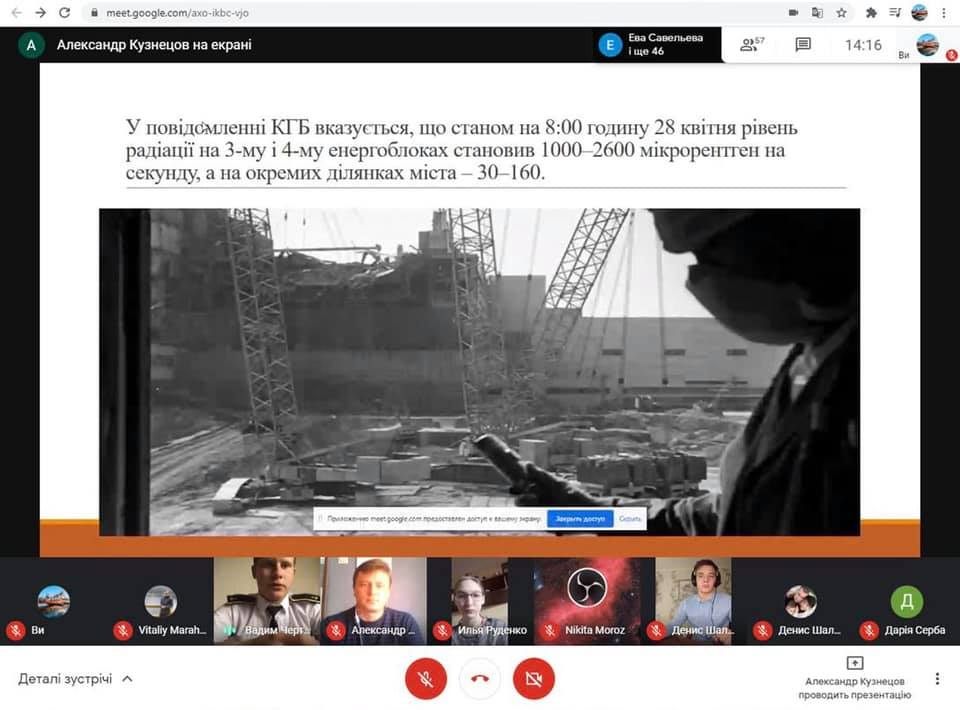
Task: Toggle the camera on/off button
Action: (533, 679)
